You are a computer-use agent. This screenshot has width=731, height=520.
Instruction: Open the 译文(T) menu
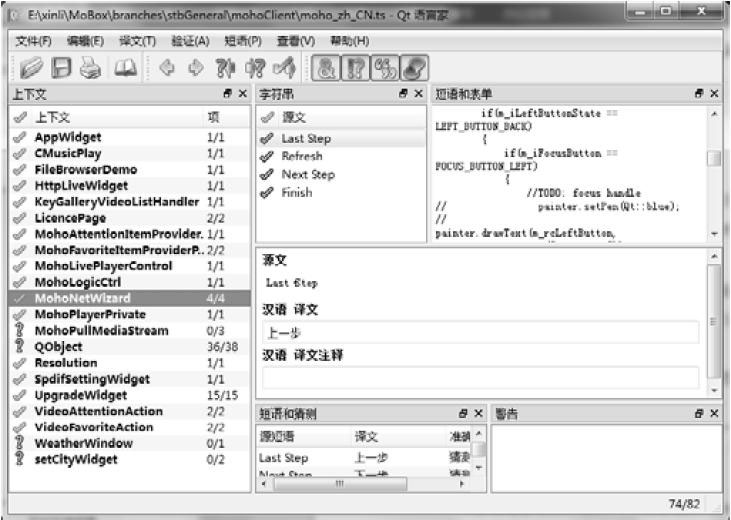point(138,41)
